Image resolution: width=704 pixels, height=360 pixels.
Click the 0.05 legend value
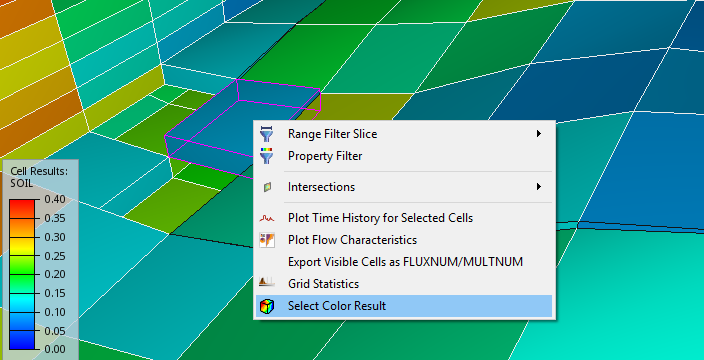(55, 331)
